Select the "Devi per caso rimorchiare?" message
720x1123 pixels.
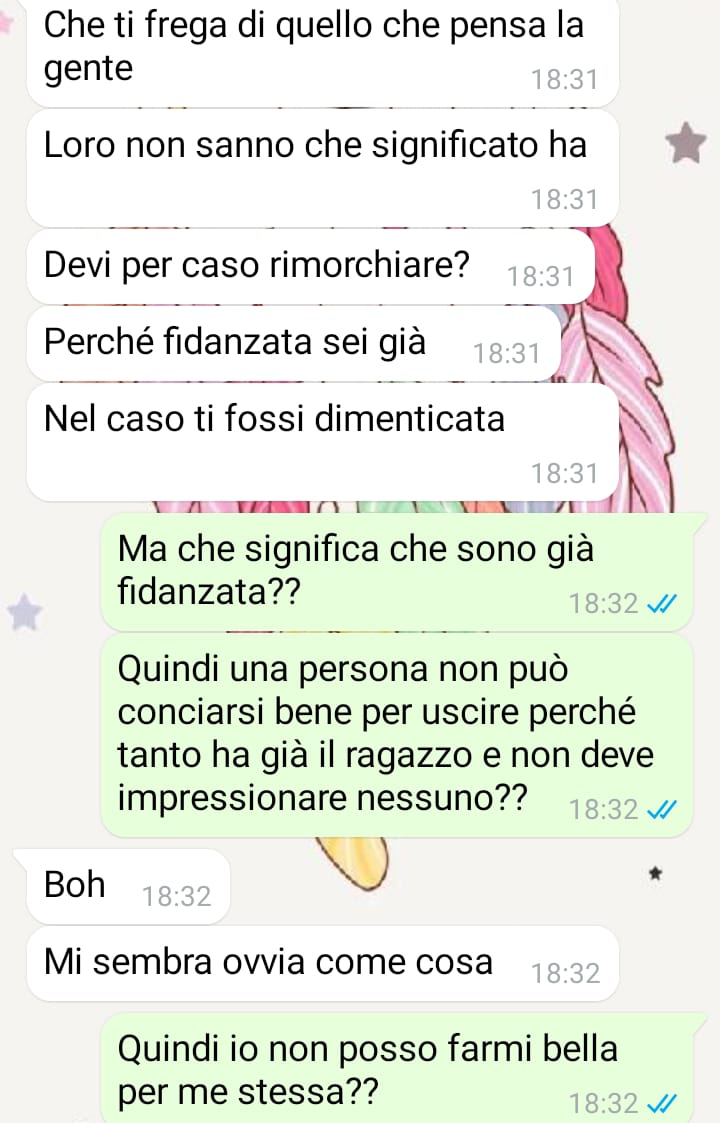311,266
